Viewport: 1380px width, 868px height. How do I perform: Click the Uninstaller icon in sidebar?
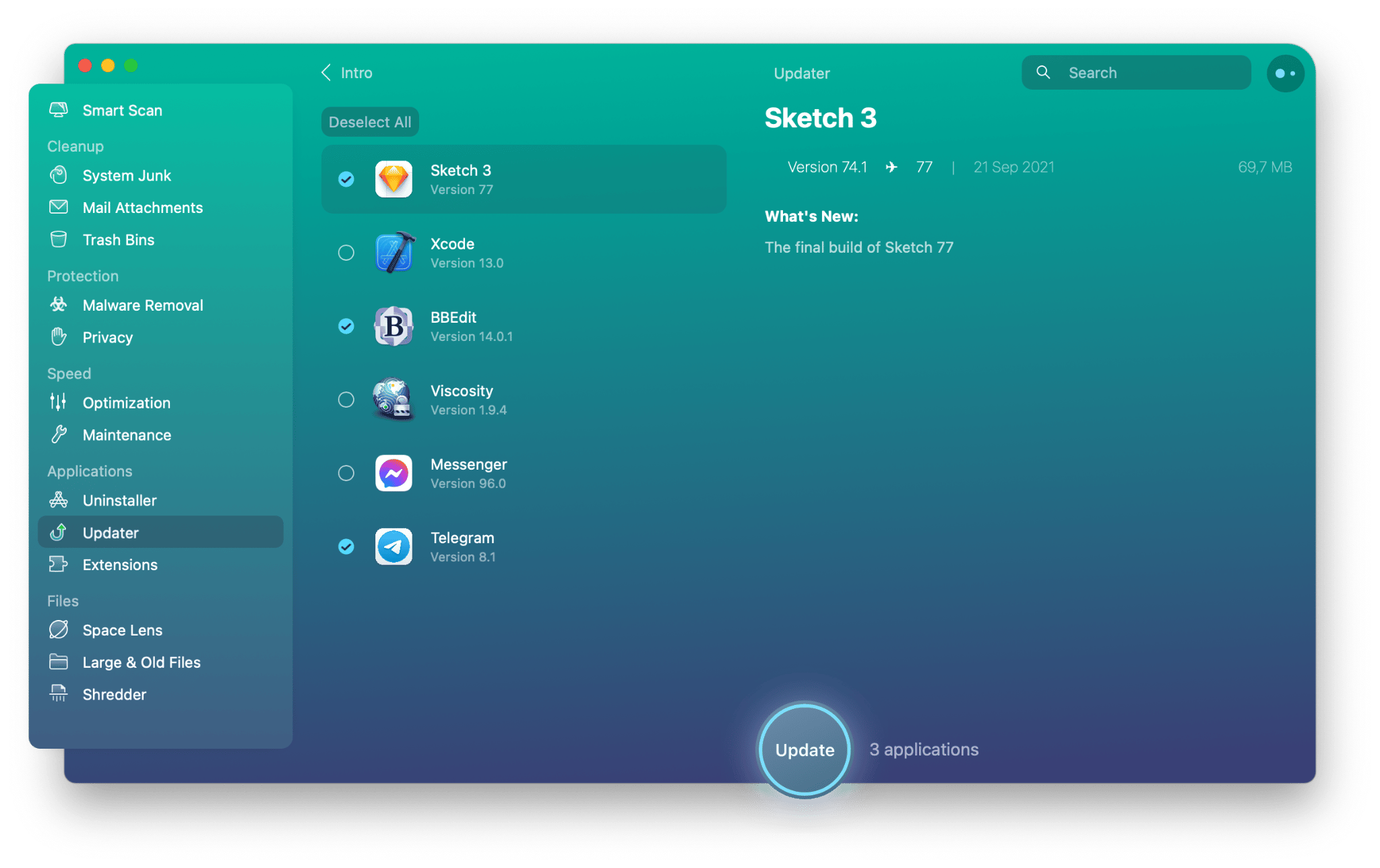(59, 500)
